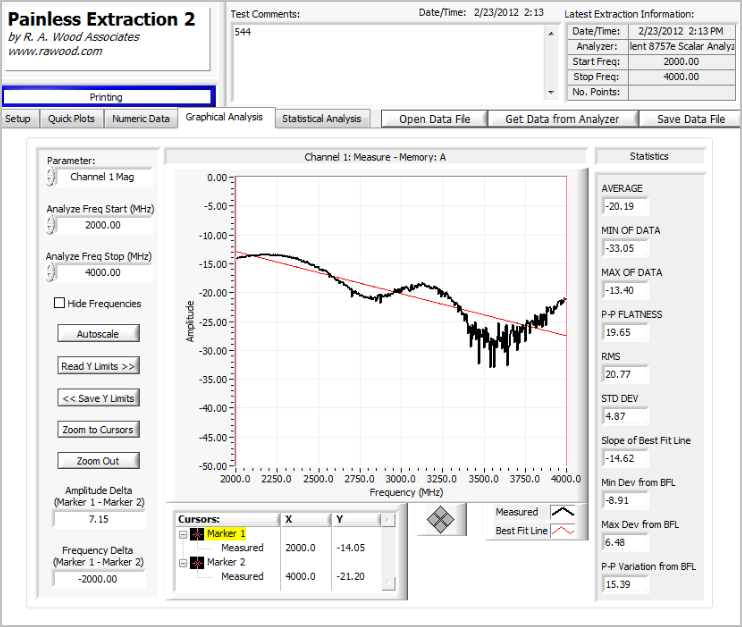
Task: Click the P-P FLATNESS value 19.65
Action: click(625, 332)
